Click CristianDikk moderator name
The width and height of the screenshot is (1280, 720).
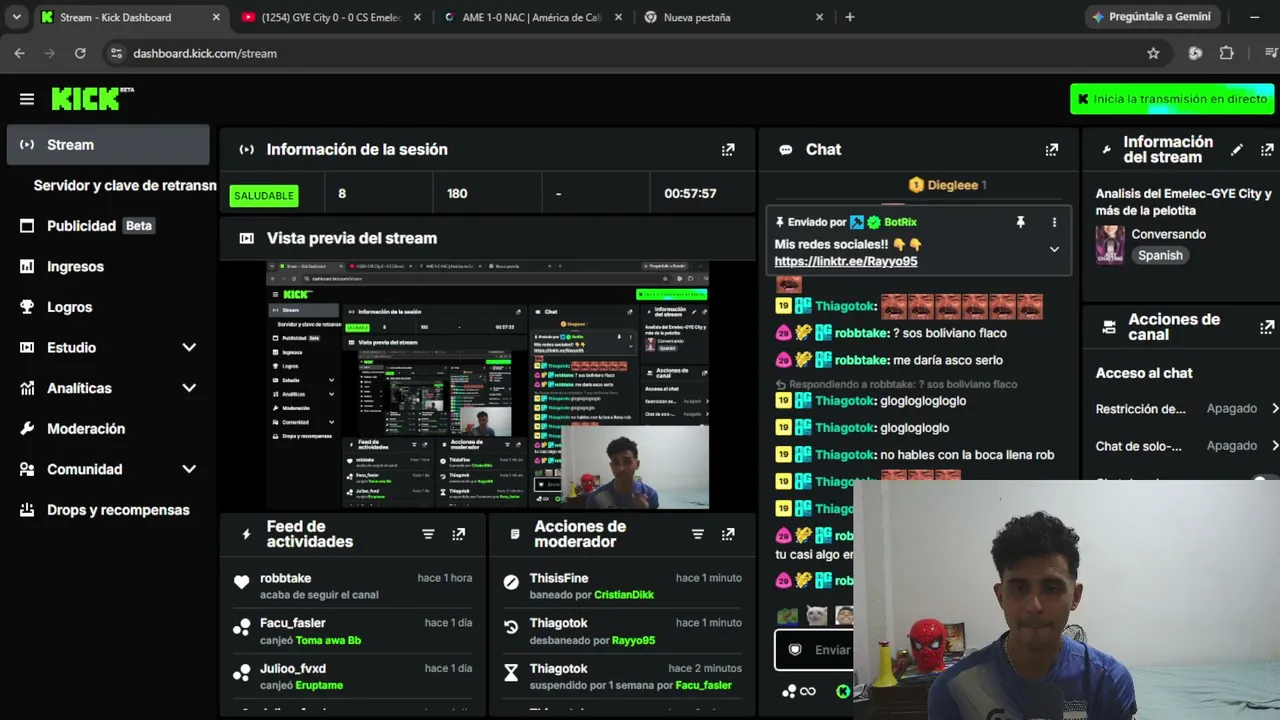pyautogui.click(x=624, y=595)
